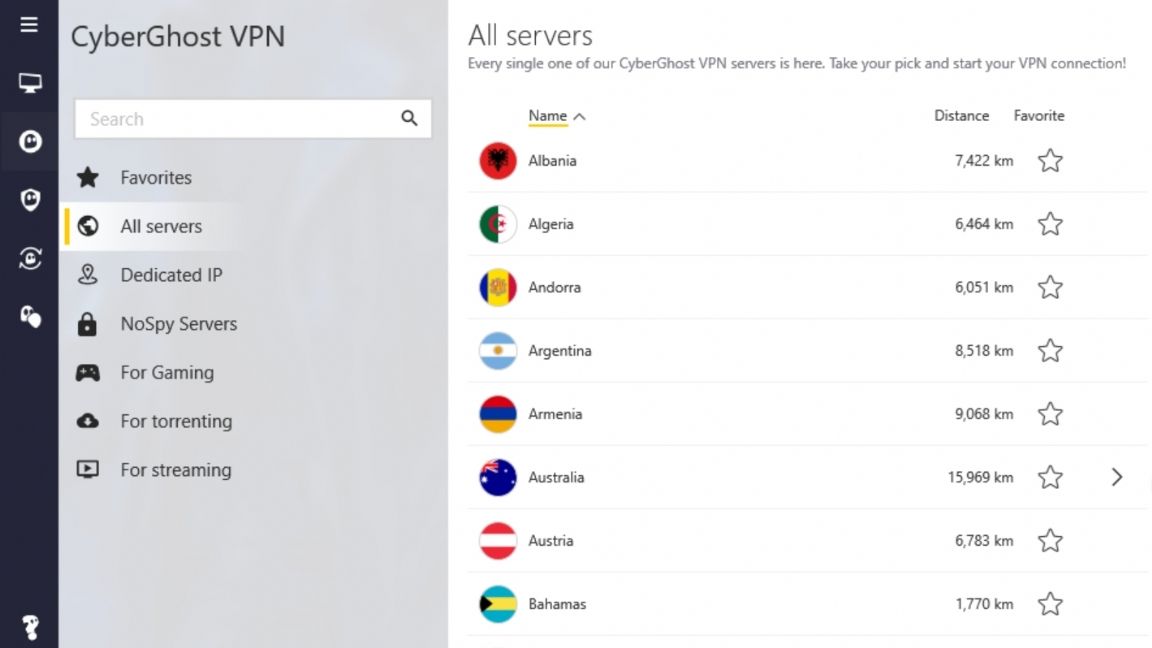Choose the Australia server name

point(556,478)
